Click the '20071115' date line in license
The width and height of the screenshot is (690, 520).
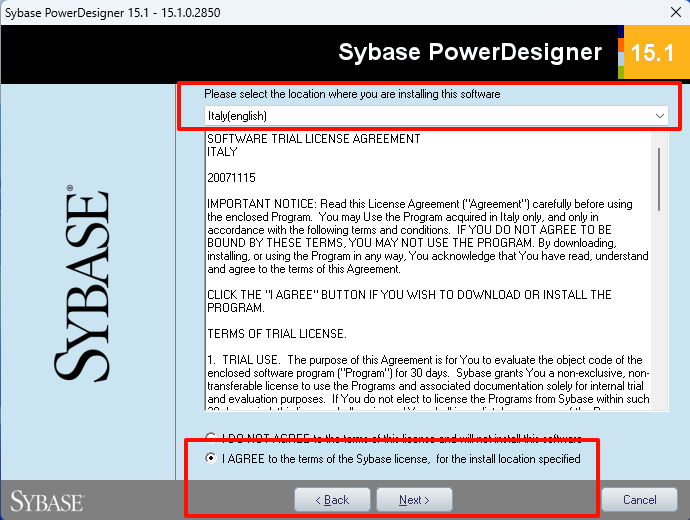point(231,178)
